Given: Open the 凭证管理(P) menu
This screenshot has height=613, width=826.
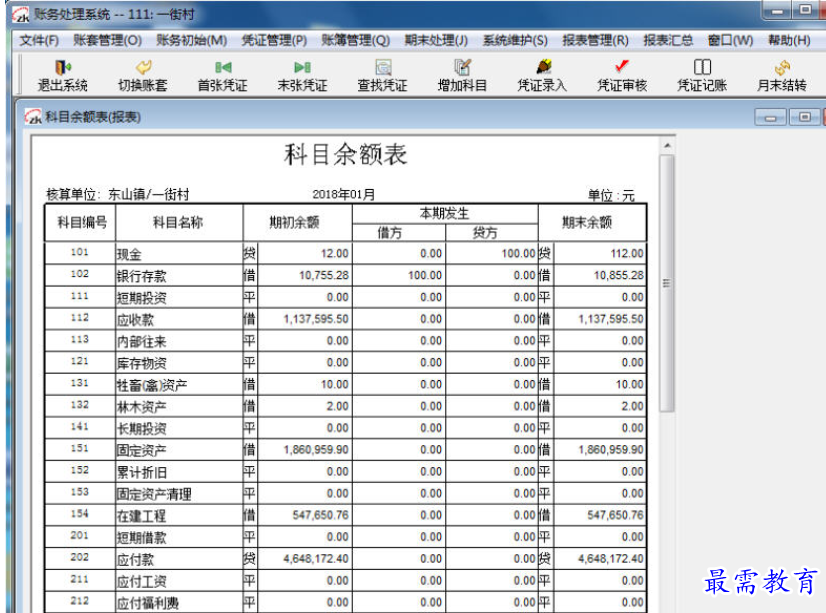Looking at the screenshot, I should pos(274,41).
